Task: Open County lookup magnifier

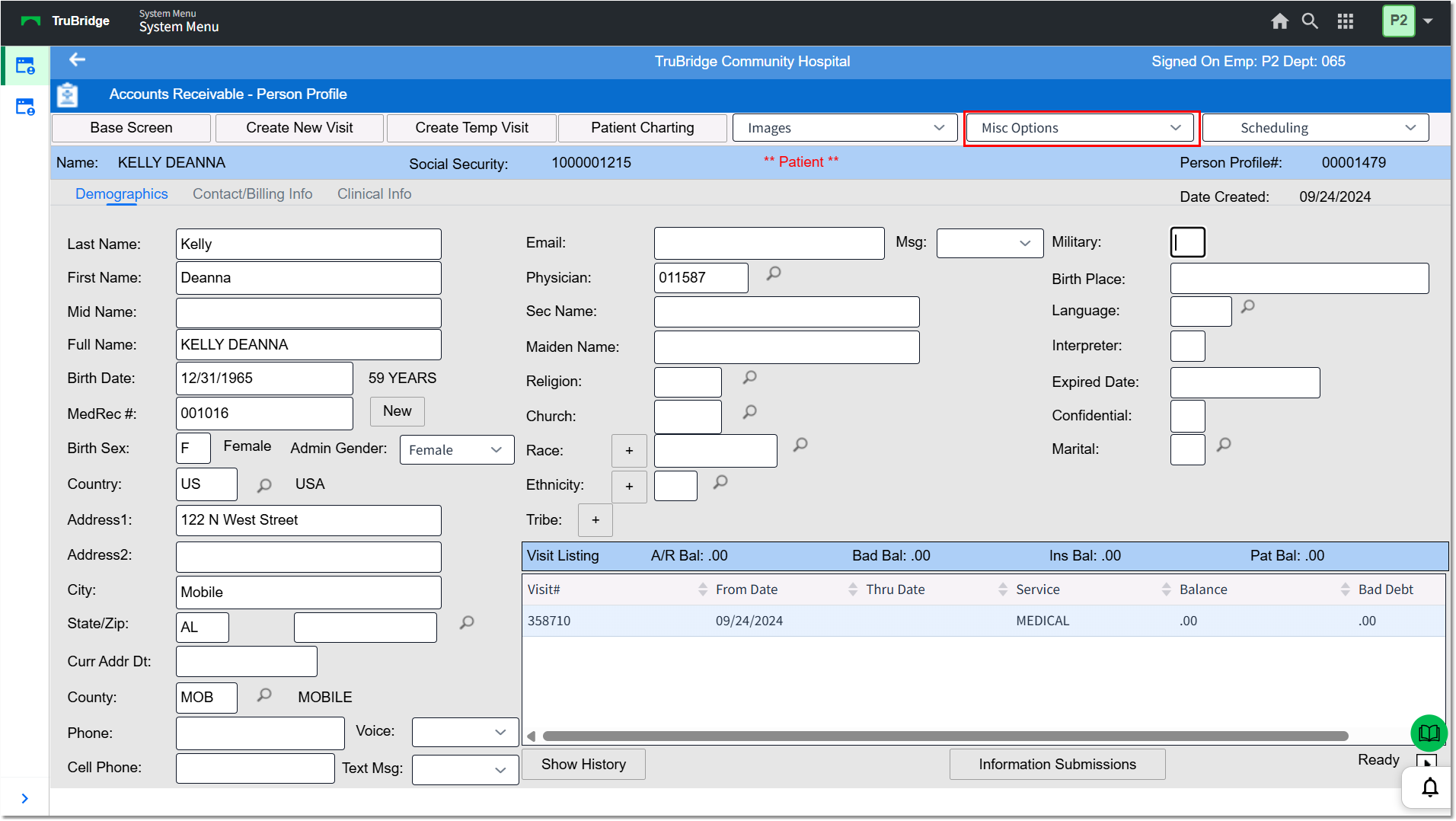Action: [x=264, y=695]
